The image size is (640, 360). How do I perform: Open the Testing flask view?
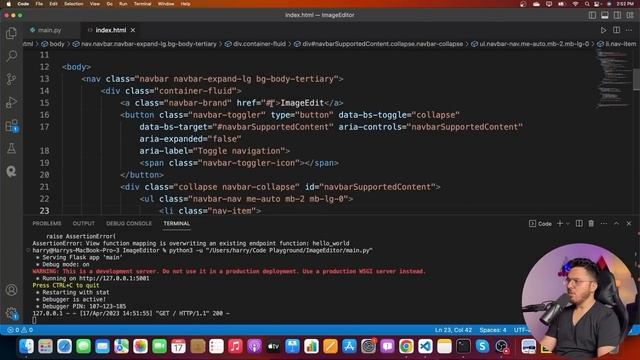pos(11,148)
